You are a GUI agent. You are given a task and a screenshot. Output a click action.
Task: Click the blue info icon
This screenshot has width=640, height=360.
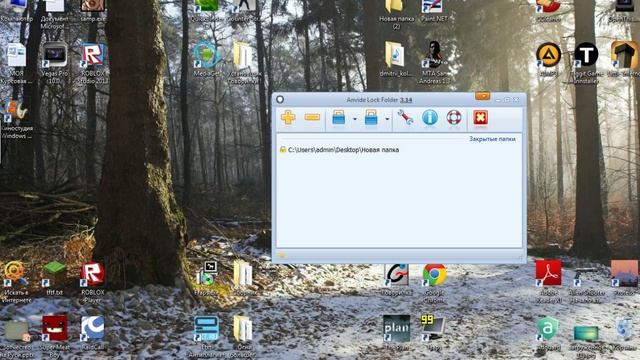tap(430, 118)
